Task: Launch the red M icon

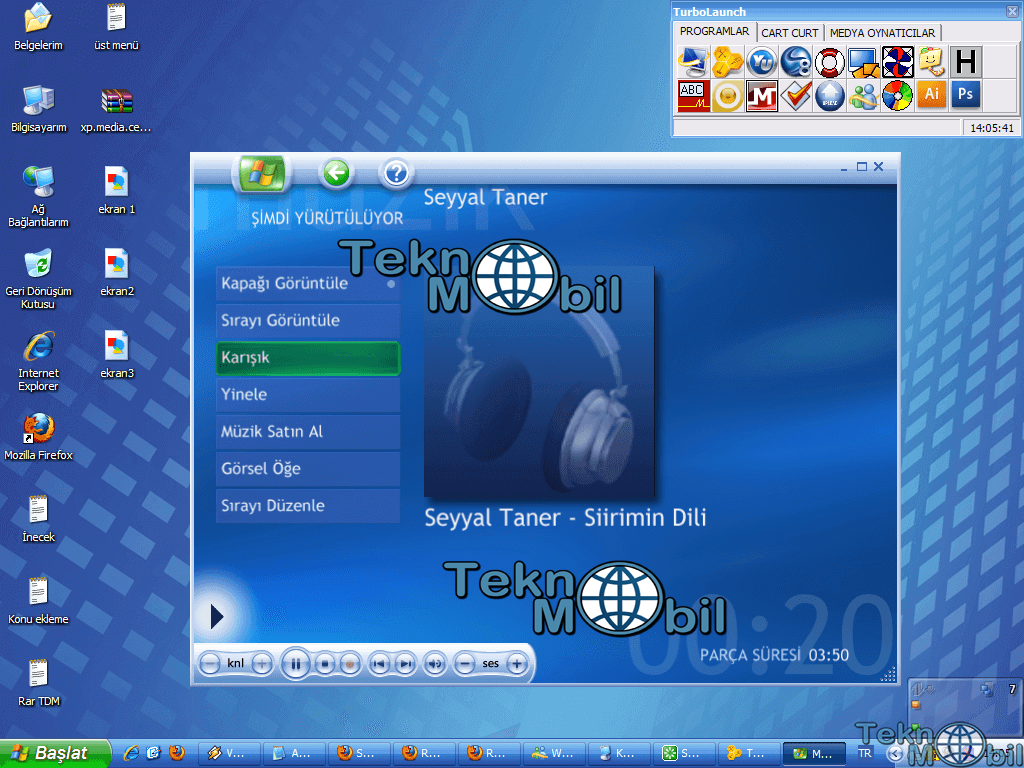Action: [x=761, y=96]
